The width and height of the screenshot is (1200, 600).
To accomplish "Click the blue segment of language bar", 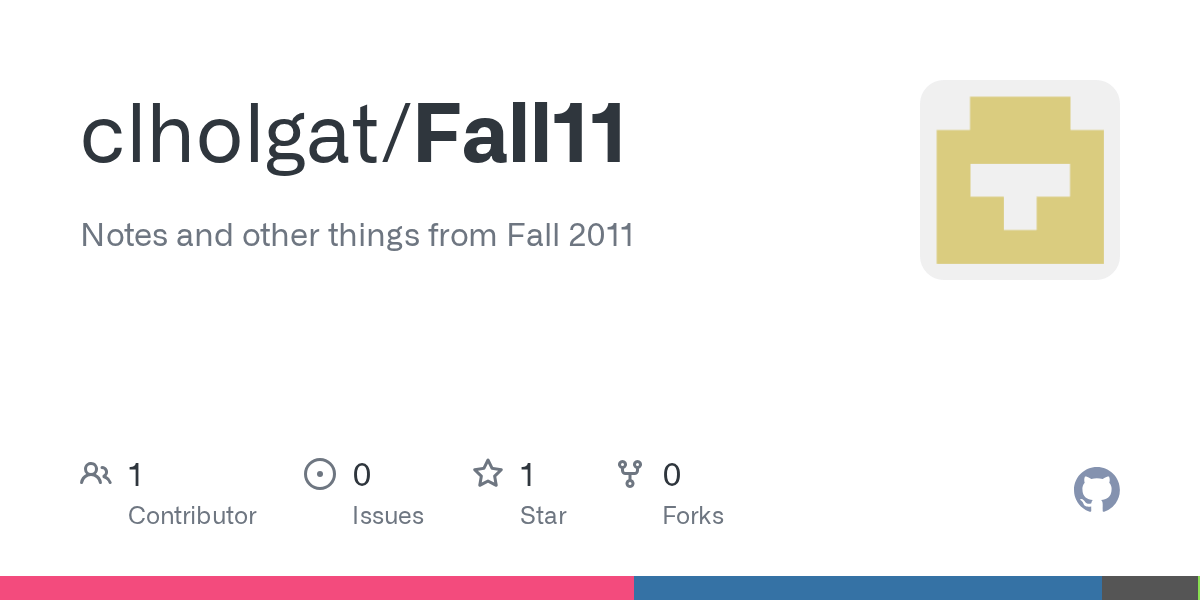I will coord(867,588).
